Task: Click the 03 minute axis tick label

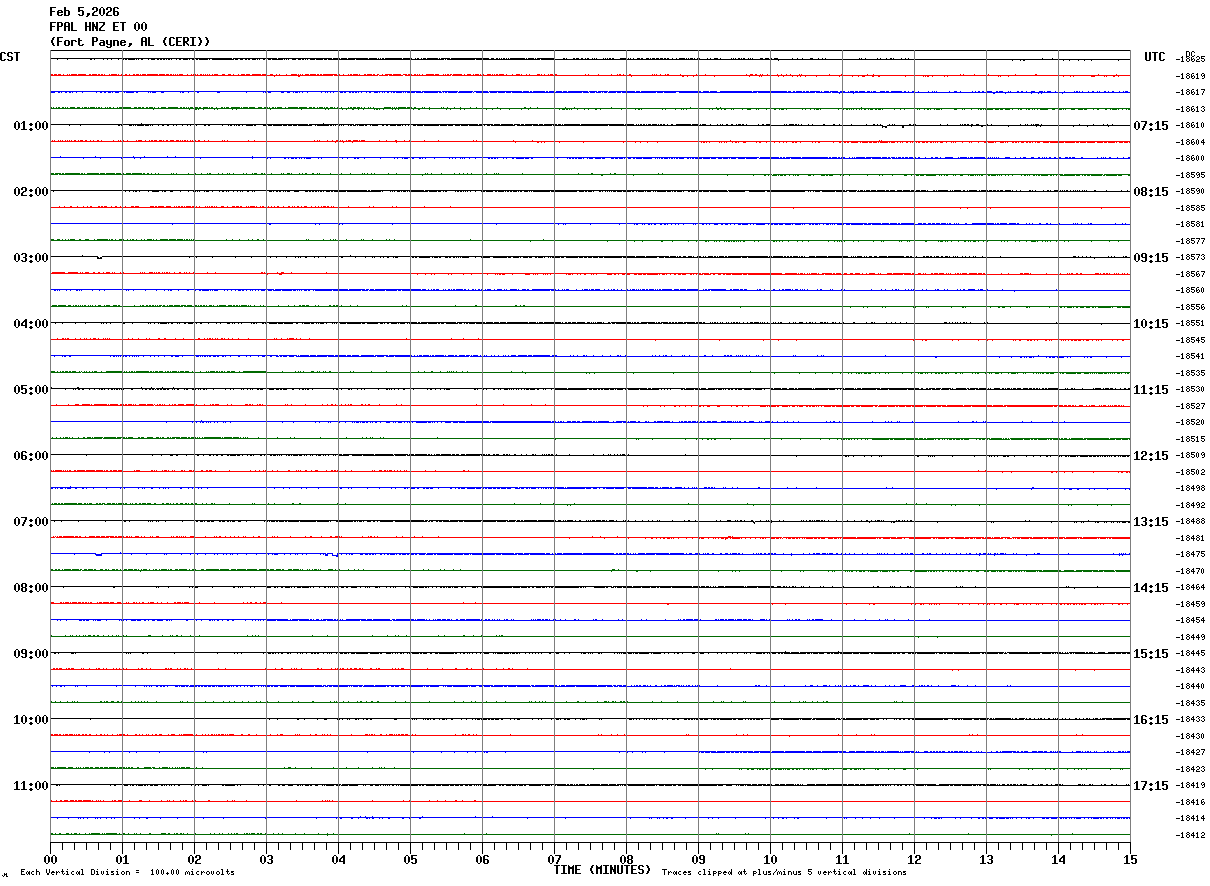Action: (x=267, y=859)
